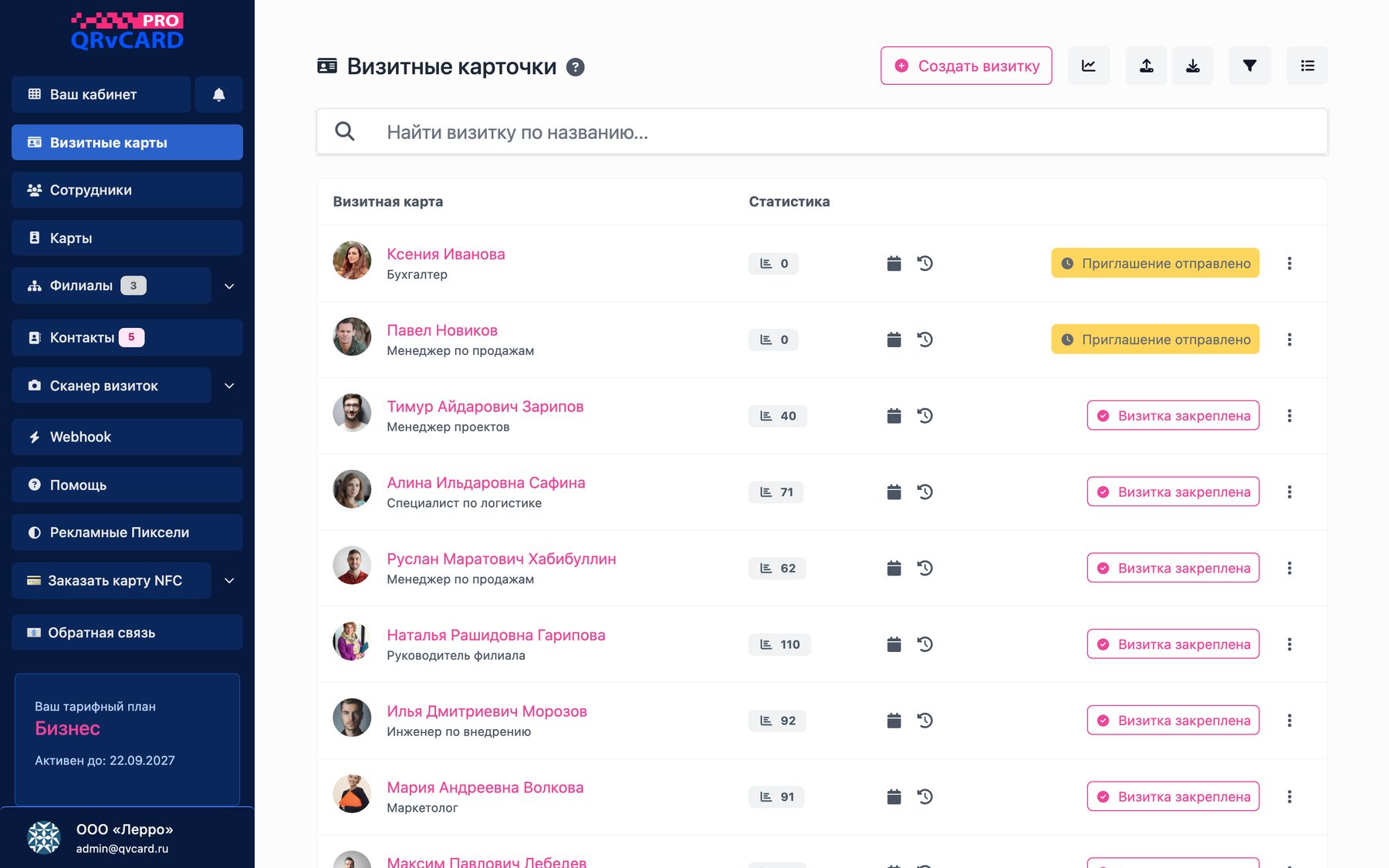The height and width of the screenshot is (868, 1389).
Task: Open calendar icon for Илья Дмитриевич Морозов
Action: tap(894, 721)
